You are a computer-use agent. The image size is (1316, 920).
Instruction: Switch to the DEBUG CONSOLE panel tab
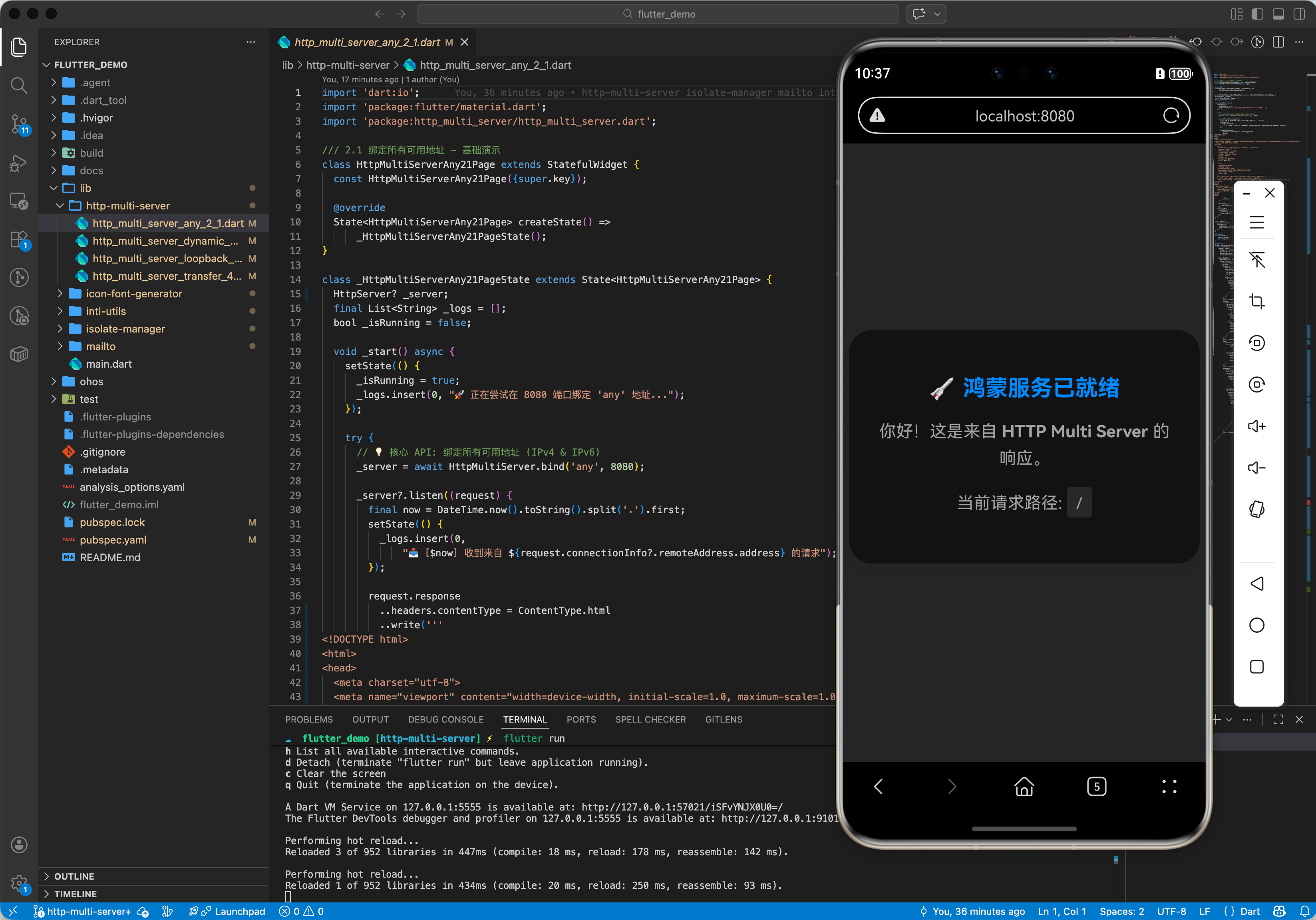[x=445, y=719]
